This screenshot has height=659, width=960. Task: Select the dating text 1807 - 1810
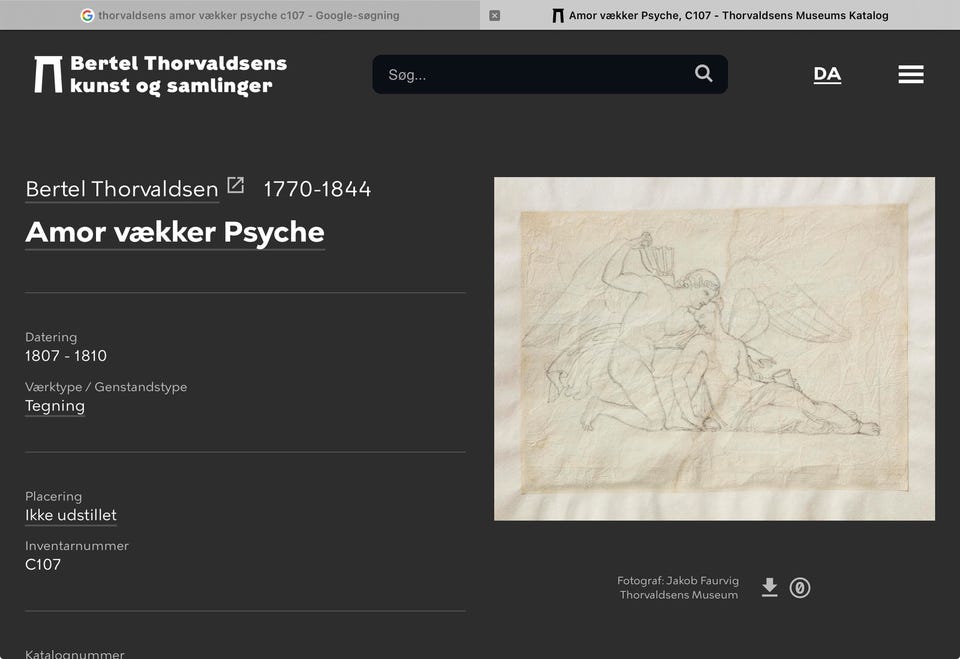click(66, 356)
